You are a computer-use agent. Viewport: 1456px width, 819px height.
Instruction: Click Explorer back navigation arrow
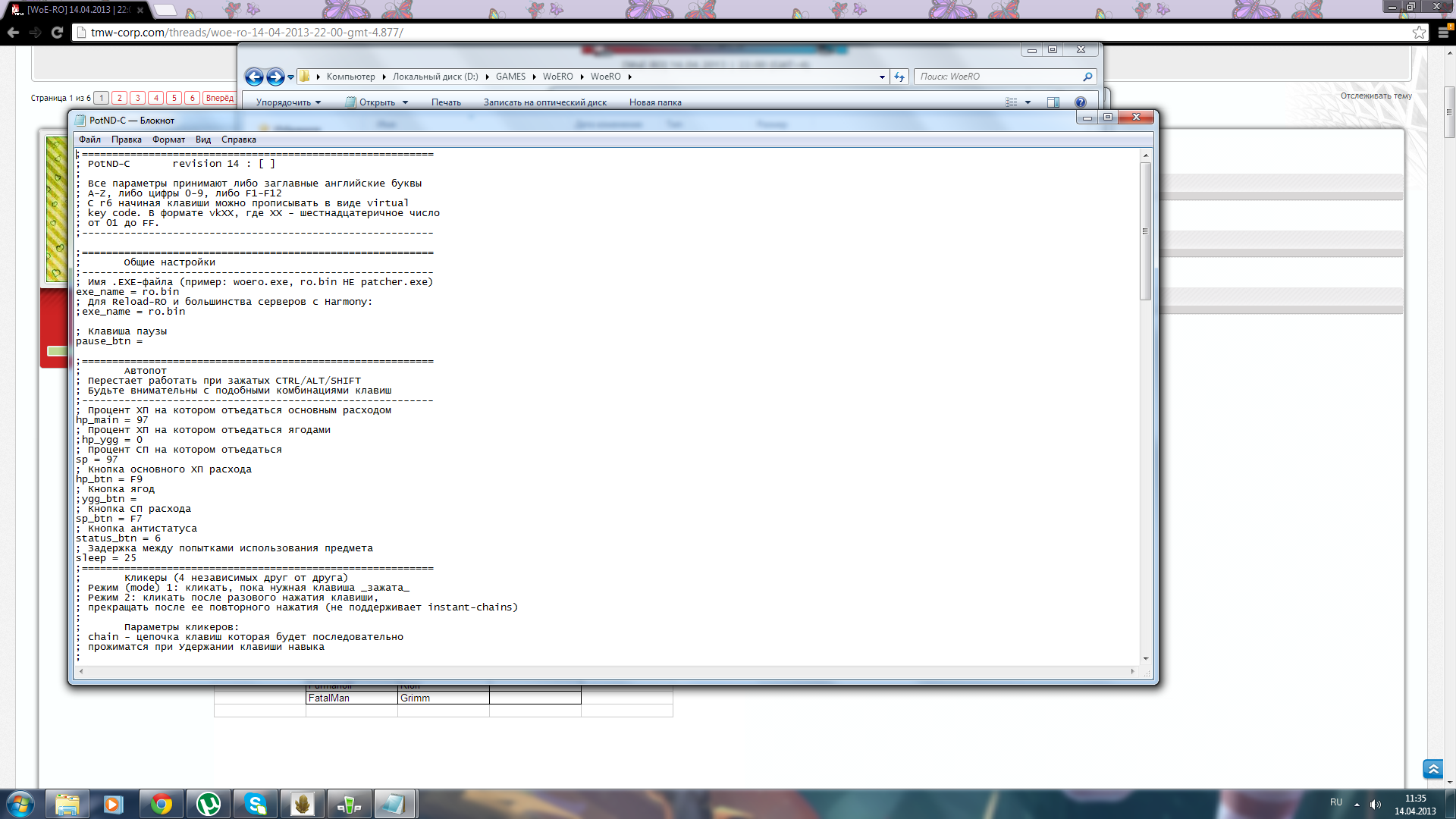[x=254, y=77]
